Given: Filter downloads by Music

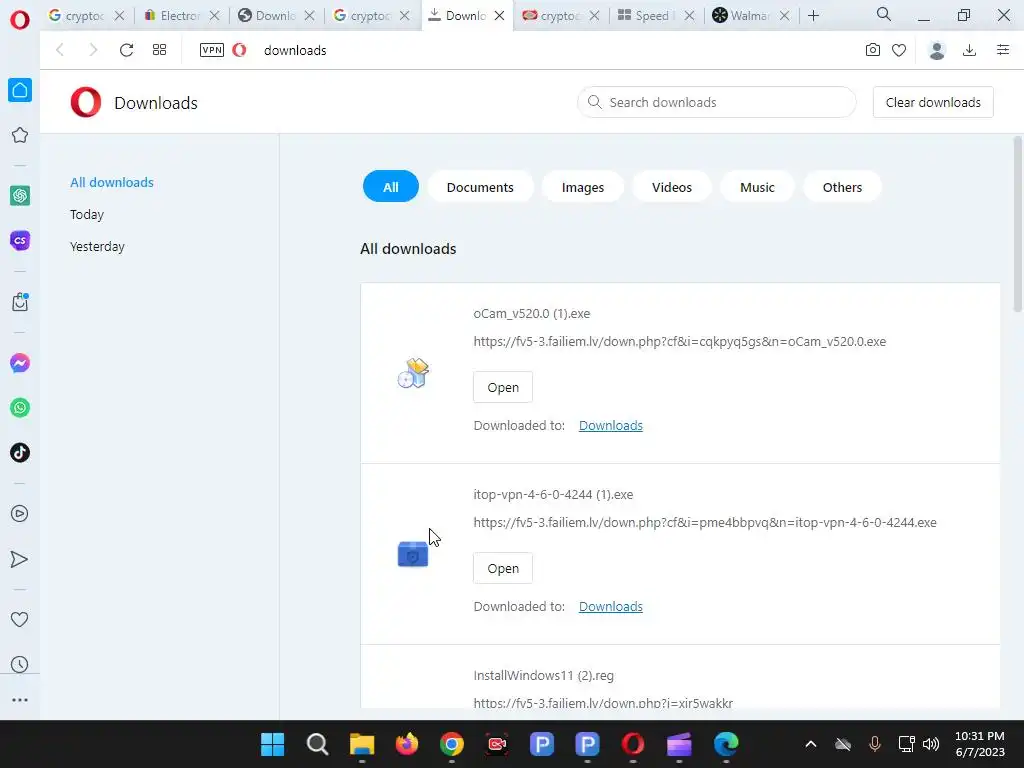Looking at the screenshot, I should [x=757, y=187].
